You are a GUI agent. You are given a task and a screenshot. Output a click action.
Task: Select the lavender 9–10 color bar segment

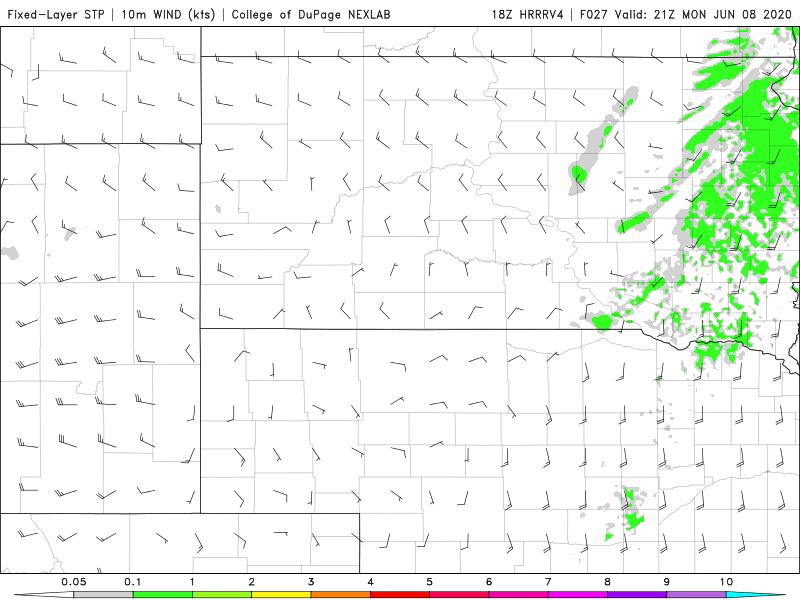point(696,595)
